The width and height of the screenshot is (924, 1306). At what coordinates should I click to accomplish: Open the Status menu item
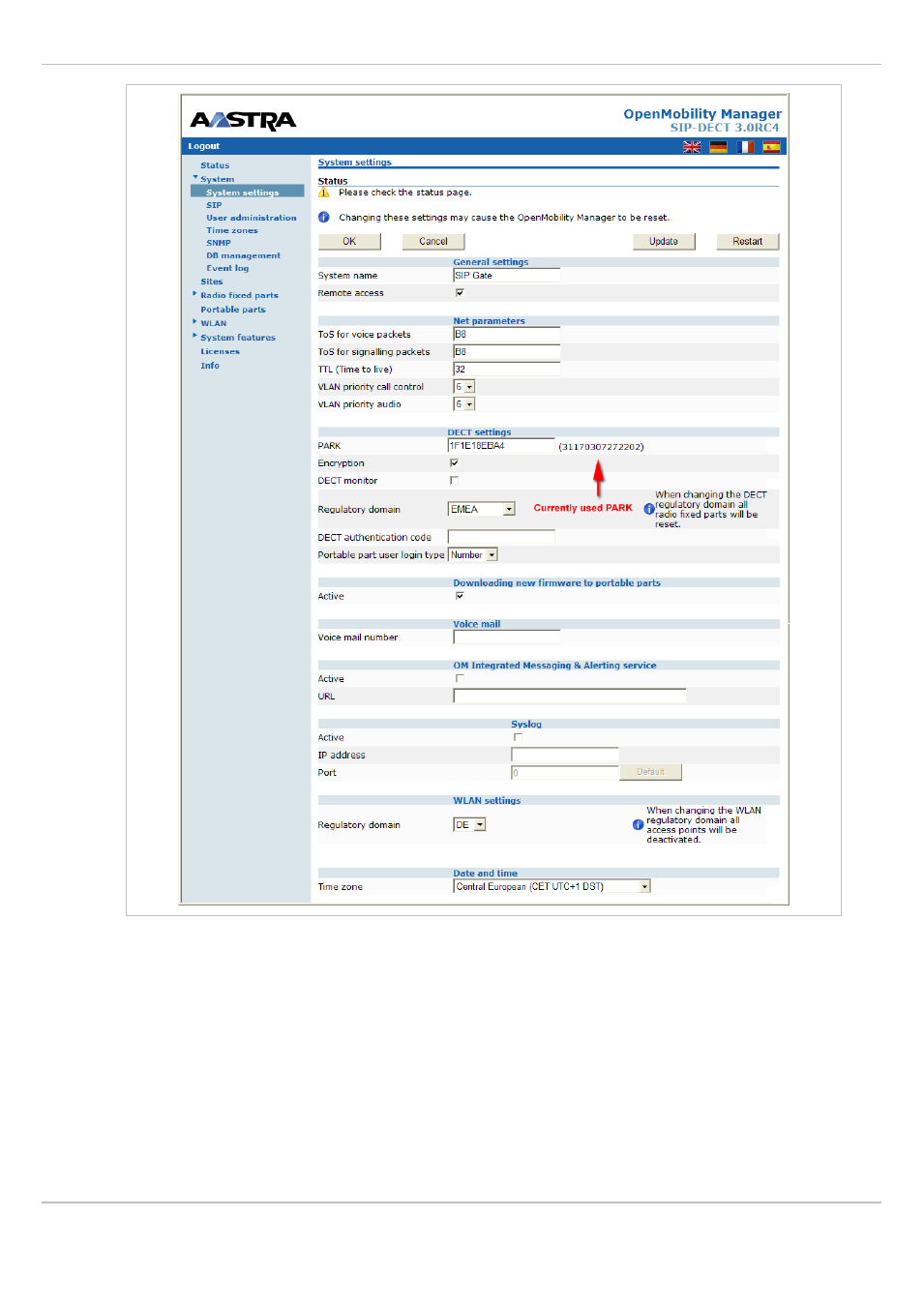[x=215, y=165]
